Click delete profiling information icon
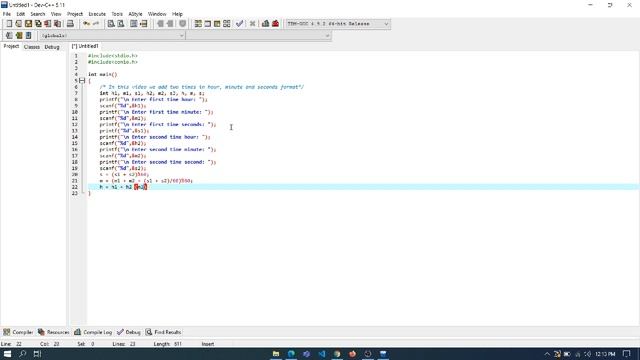The height and width of the screenshot is (360, 640). 276,24
